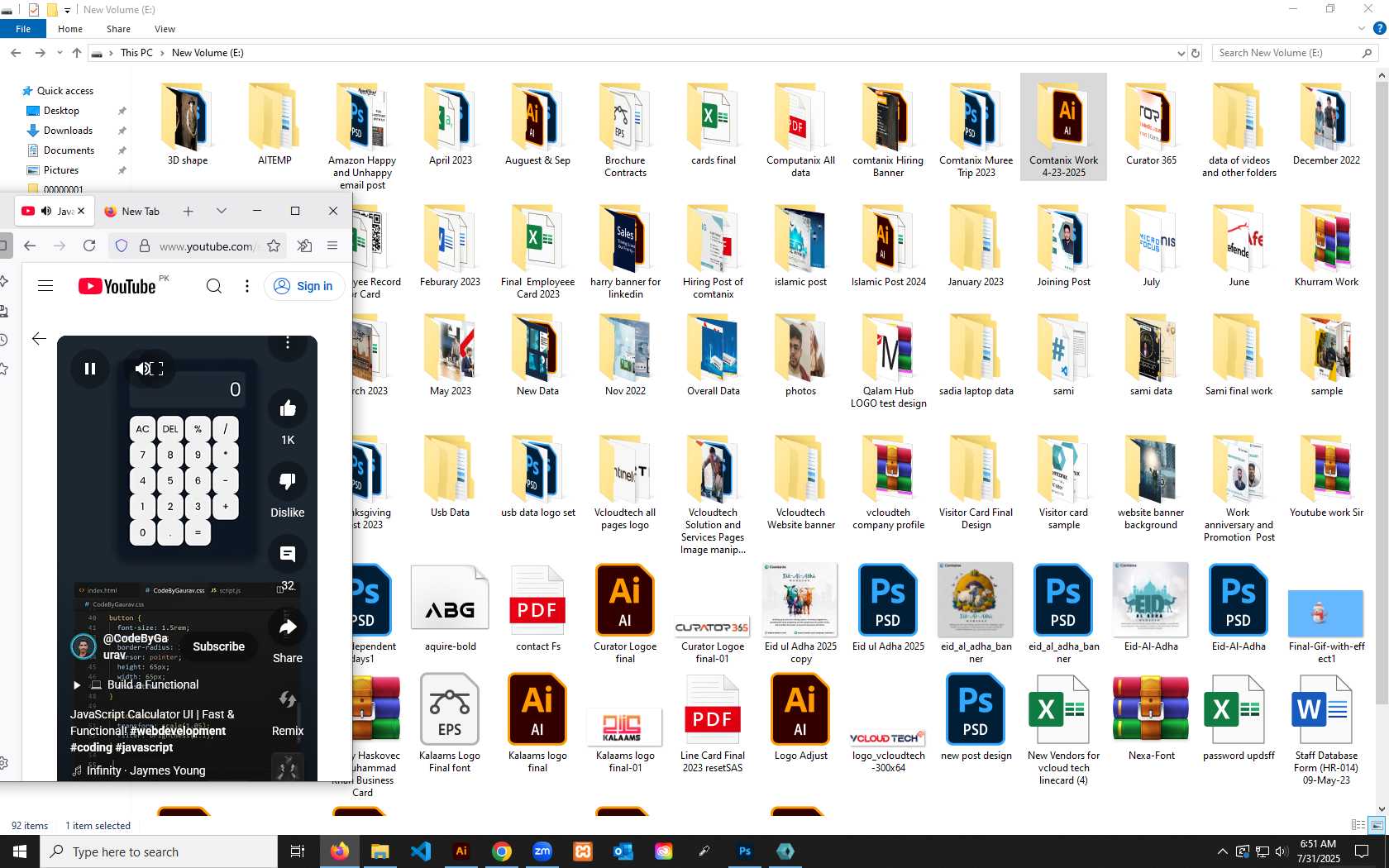Open YouTube settings three-dot menu
This screenshot has width=1389, height=868.
point(247,286)
